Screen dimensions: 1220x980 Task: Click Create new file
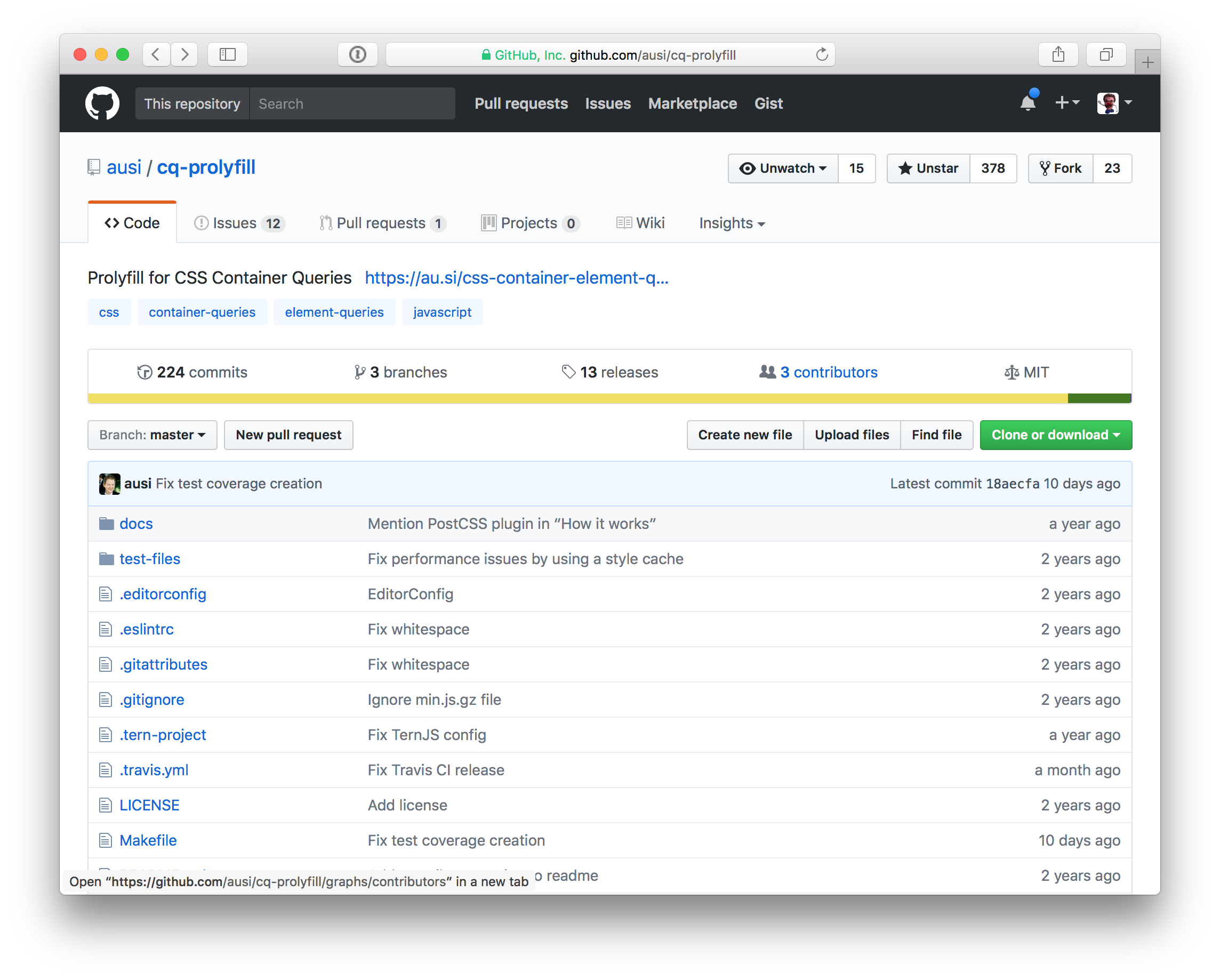tap(745, 435)
